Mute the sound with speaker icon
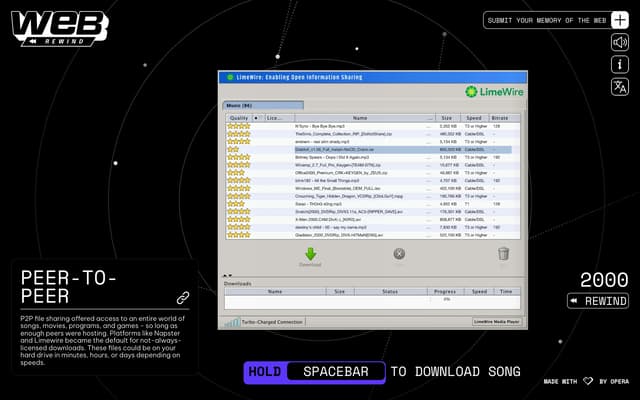Screen dimensions: 640x400 click(x=620, y=42)
